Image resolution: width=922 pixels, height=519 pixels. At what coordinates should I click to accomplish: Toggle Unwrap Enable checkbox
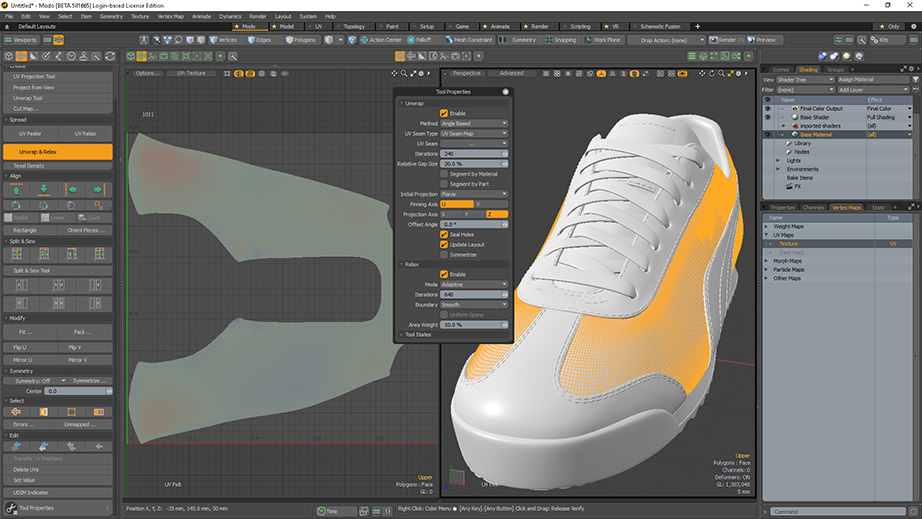pos(444,113)
